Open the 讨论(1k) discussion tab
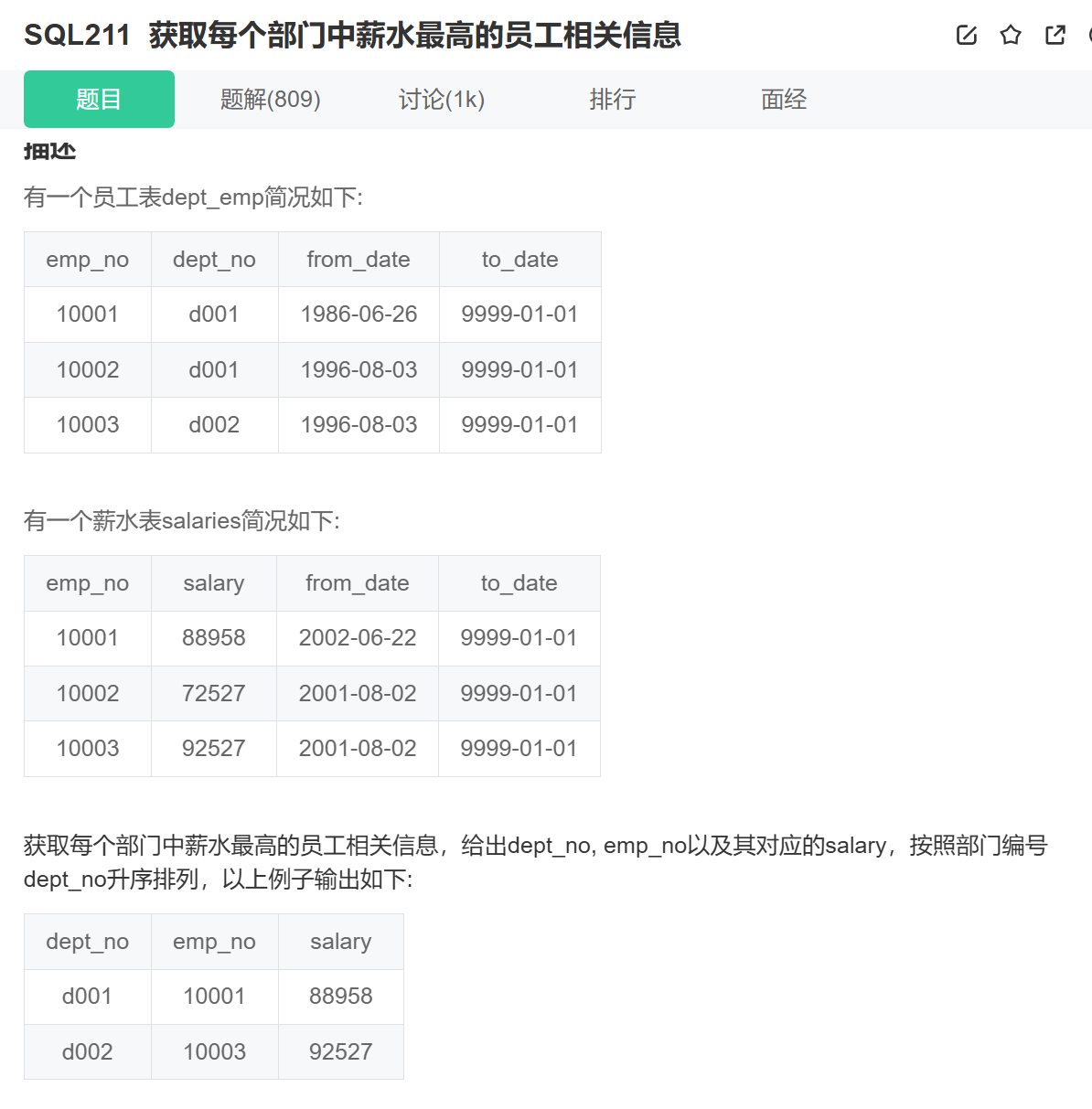 pos(441,99)
